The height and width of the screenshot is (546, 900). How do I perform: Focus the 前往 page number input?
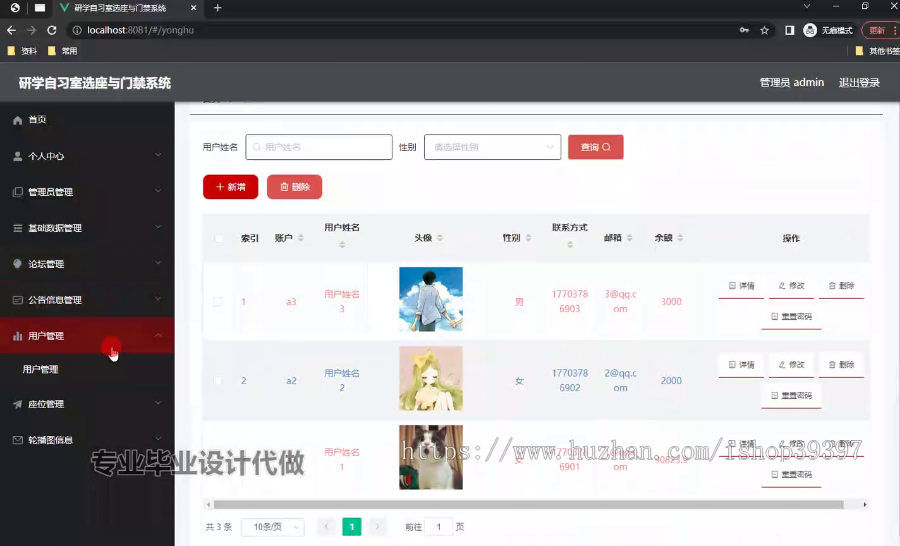tap(439, 526)
